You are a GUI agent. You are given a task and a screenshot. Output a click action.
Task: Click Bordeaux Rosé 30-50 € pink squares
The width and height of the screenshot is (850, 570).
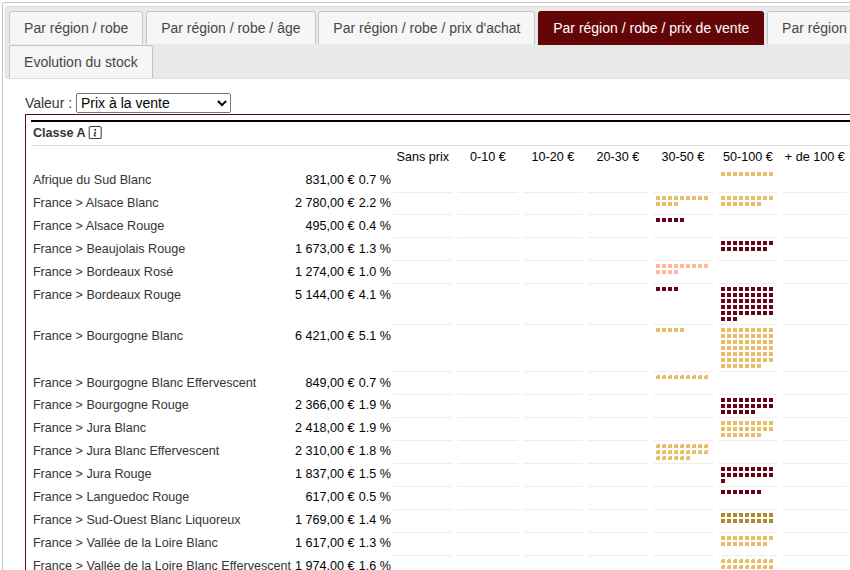pos(682,269)
